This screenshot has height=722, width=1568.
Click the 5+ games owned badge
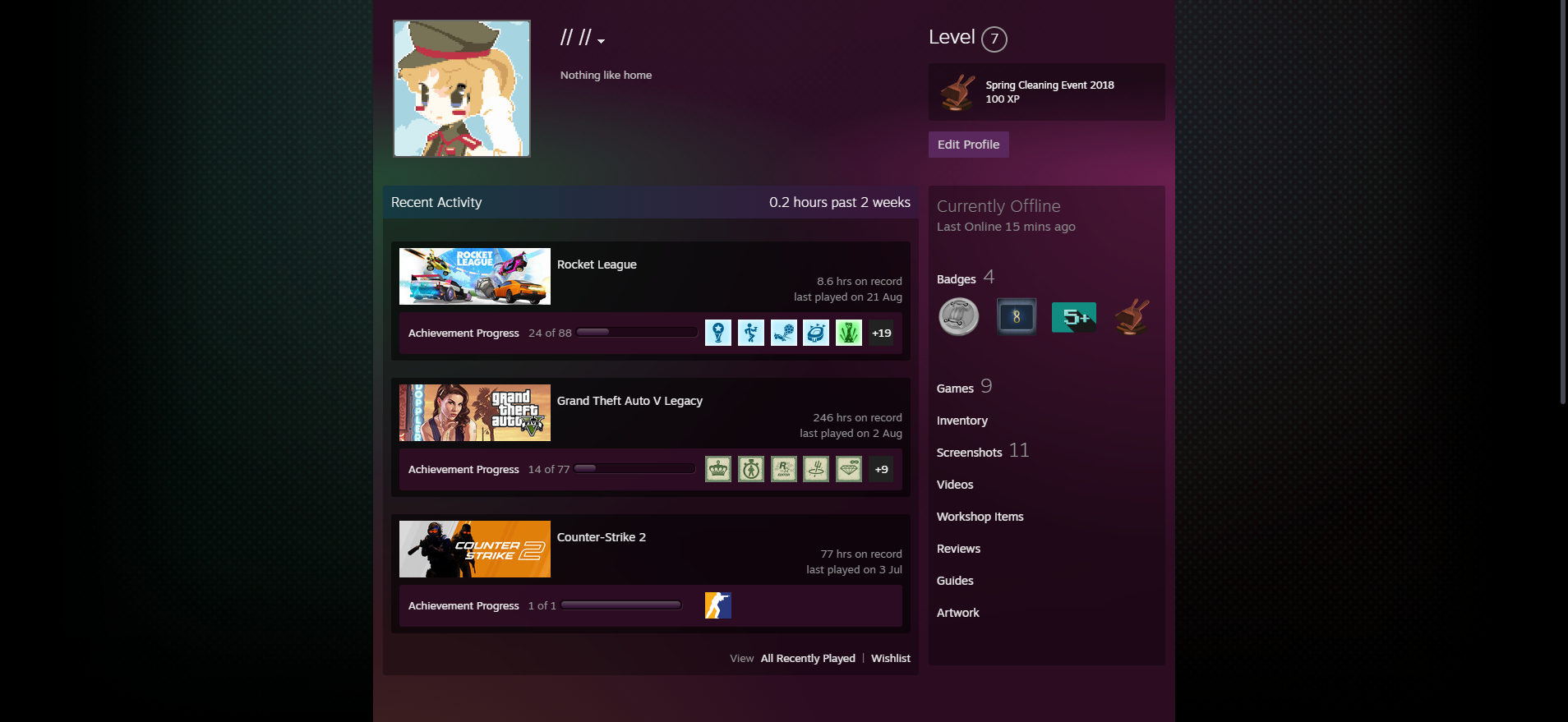[x=1074, y=317]
